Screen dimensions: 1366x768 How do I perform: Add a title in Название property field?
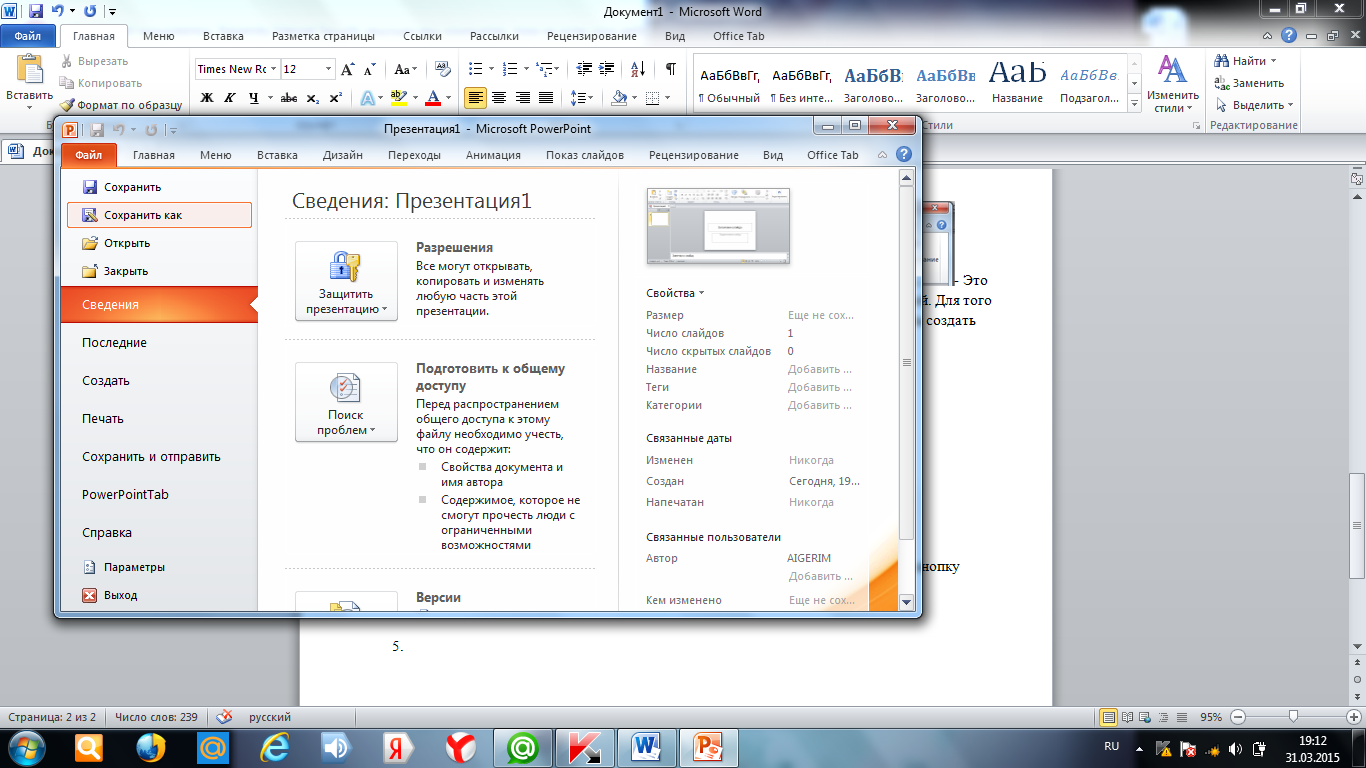tap(820, 369)
